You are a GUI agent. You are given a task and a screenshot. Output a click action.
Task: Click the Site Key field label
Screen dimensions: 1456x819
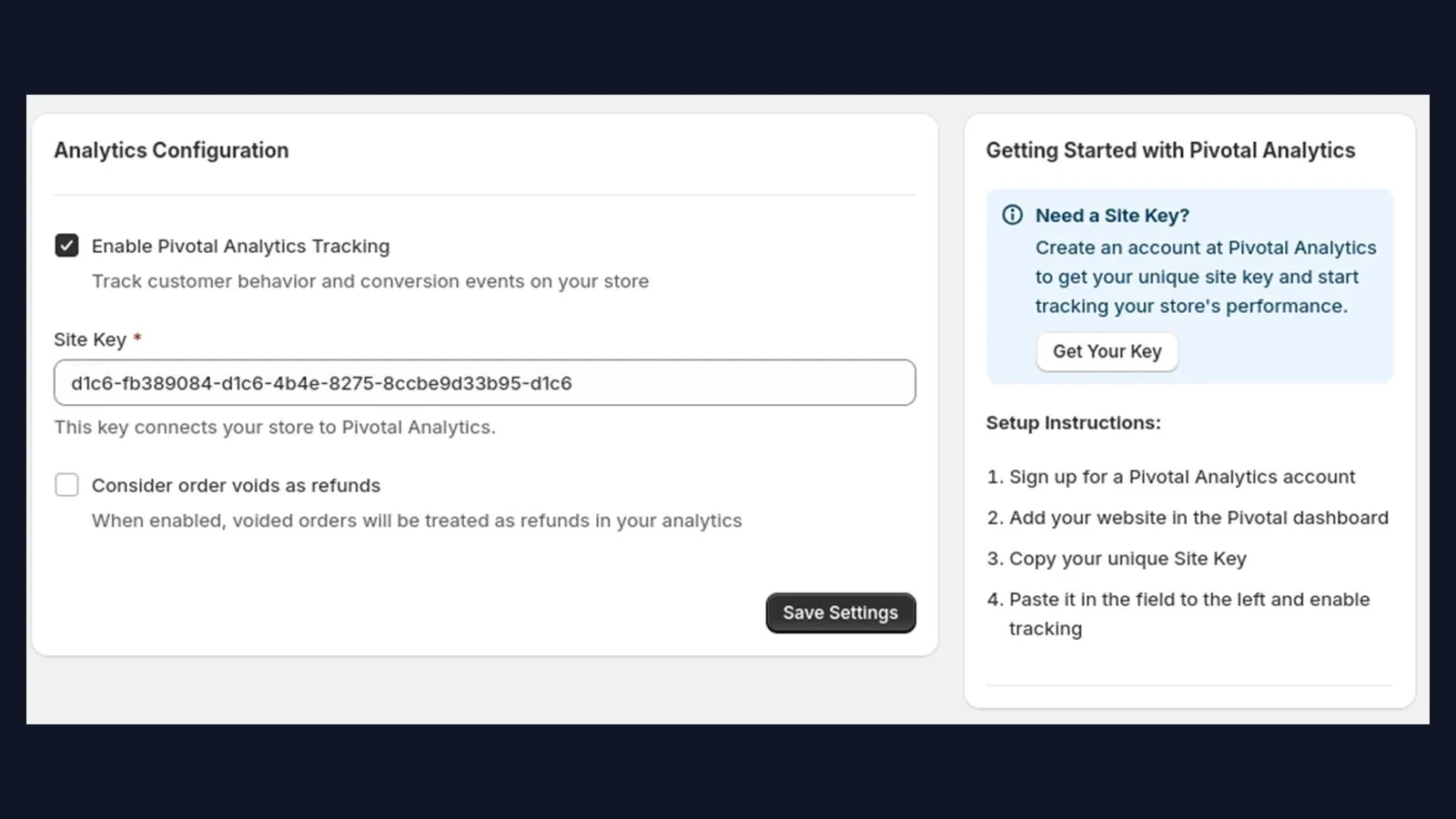[x=90, y=340]
